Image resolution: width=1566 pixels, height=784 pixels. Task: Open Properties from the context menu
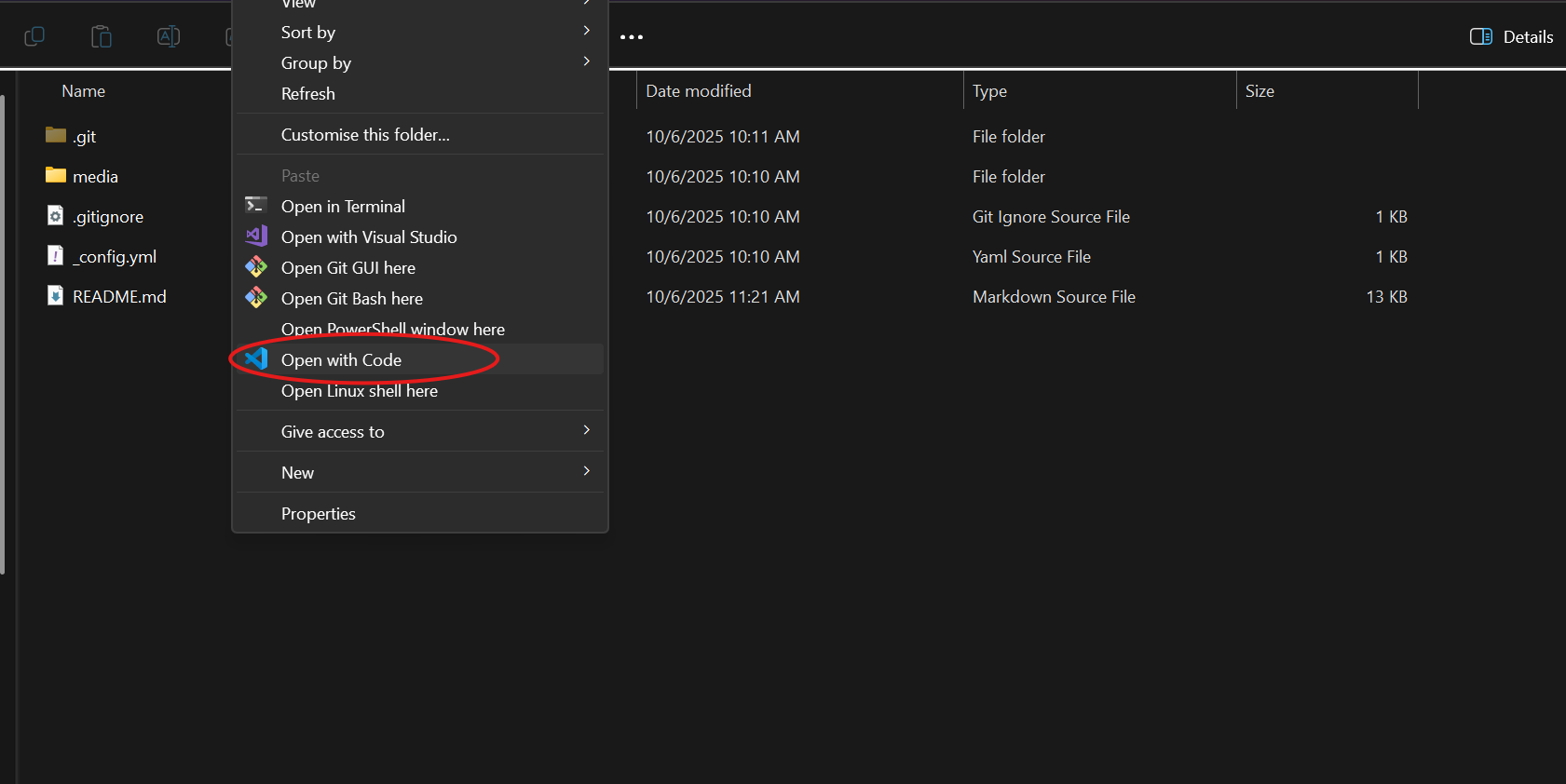point(319,514)
